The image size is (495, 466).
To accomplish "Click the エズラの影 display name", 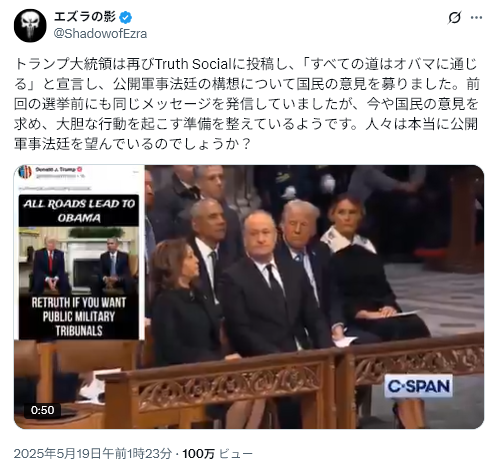I will [x=85, y=17].
